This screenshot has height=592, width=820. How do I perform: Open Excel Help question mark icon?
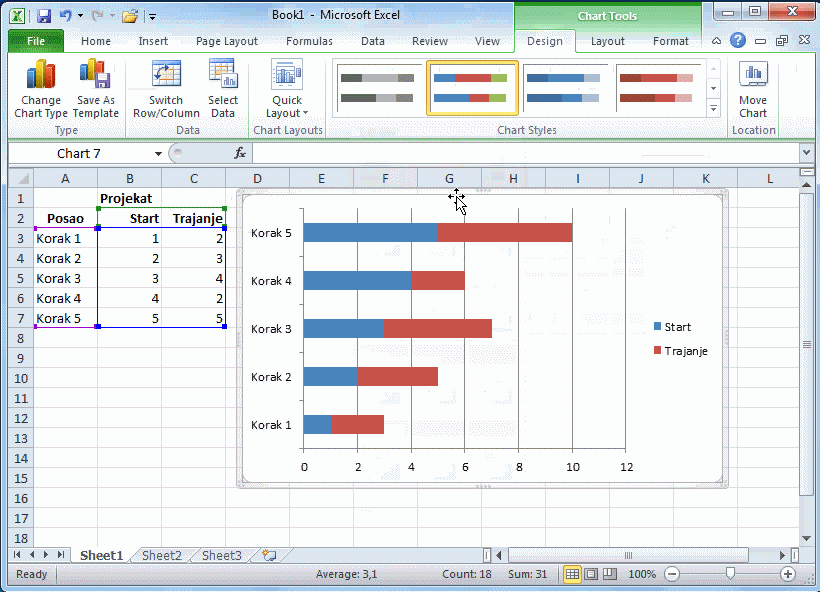(738, 41)
